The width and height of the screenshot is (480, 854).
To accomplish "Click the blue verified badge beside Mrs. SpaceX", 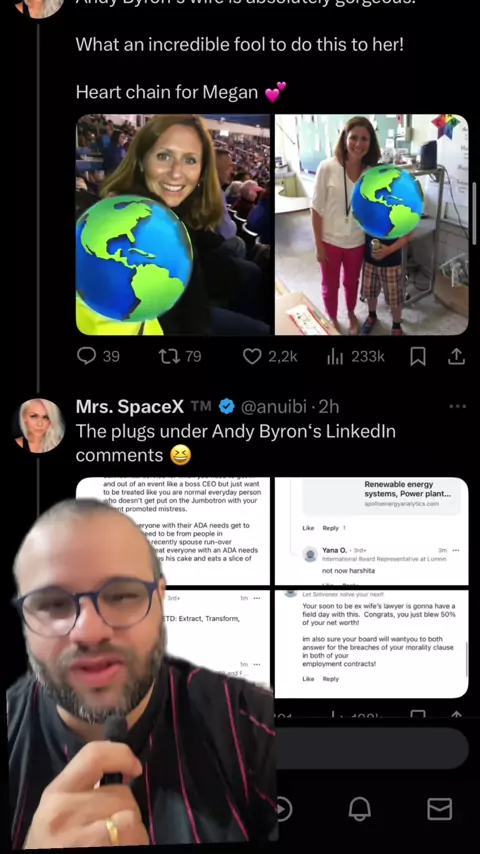I will 227,406.
